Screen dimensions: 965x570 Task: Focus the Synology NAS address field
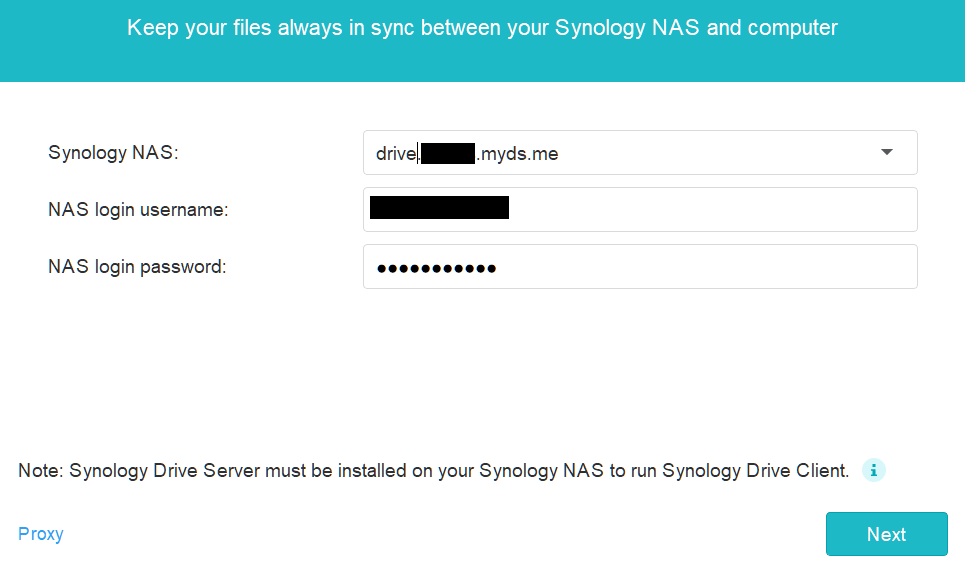point(640,153)
